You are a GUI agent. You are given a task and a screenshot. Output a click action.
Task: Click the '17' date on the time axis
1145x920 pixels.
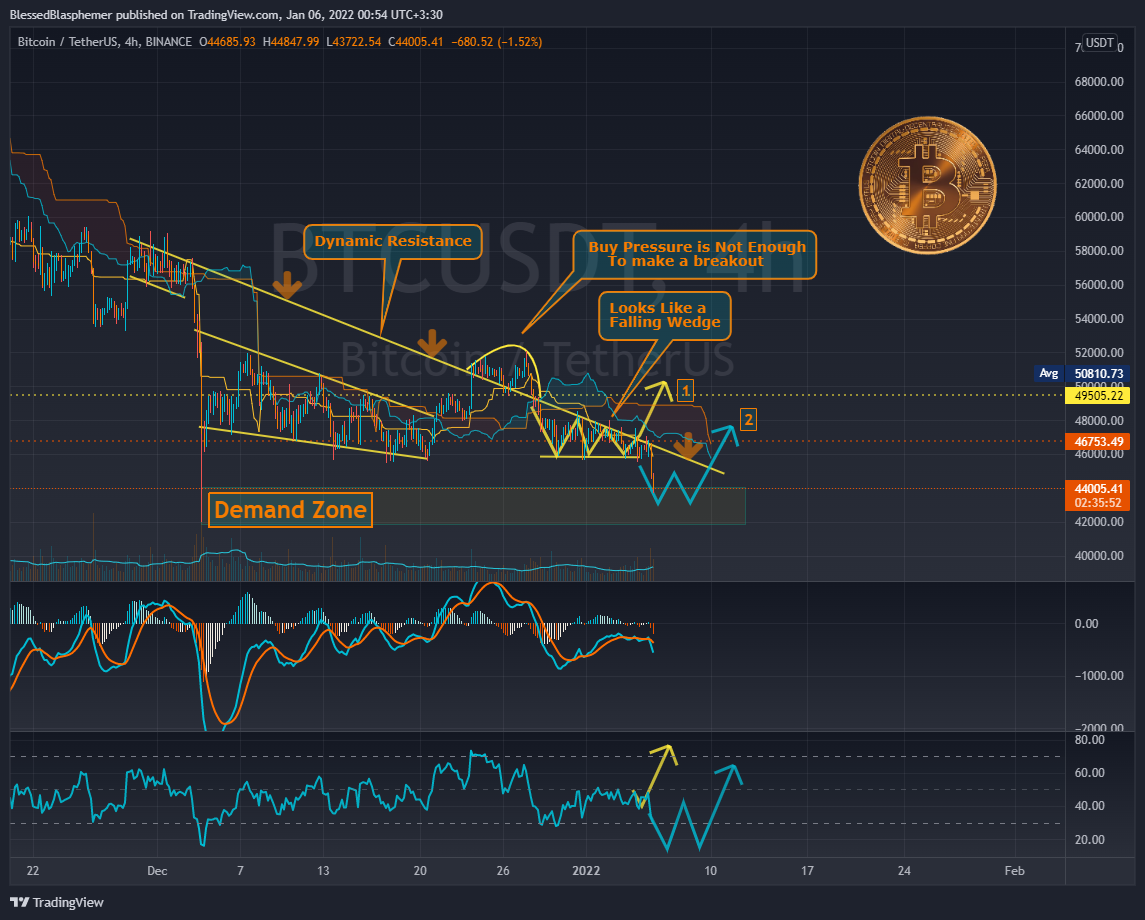(x=807, y=870)
